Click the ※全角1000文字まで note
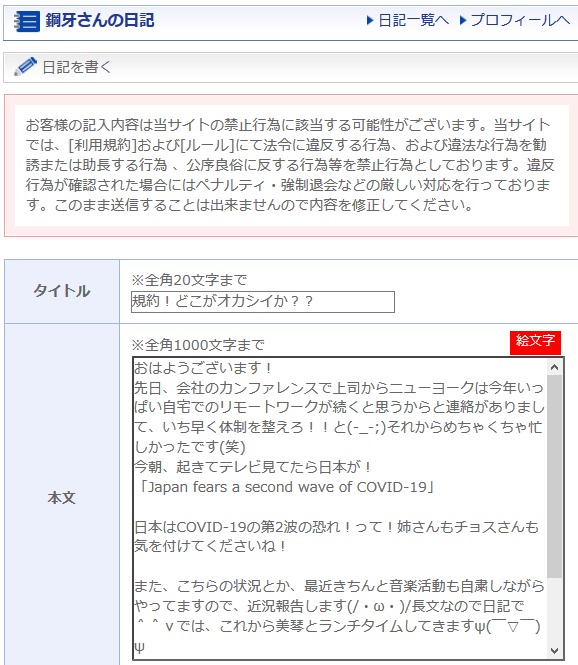Viewport: 578px width, 665px height. (x=198, y=345)
